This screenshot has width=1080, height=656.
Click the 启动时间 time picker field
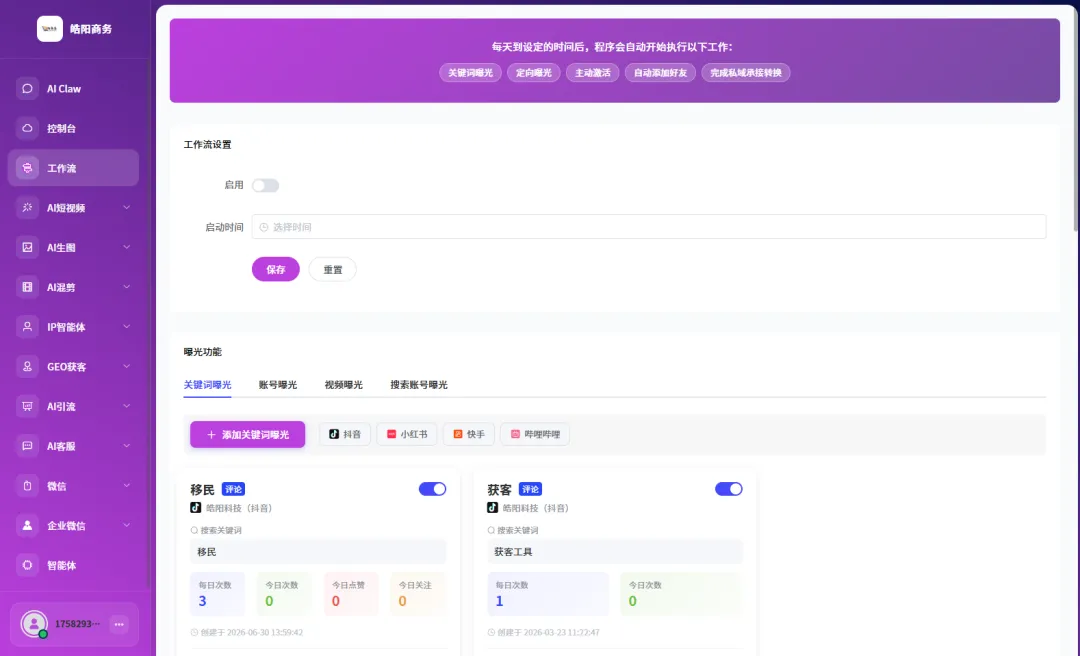649,227
